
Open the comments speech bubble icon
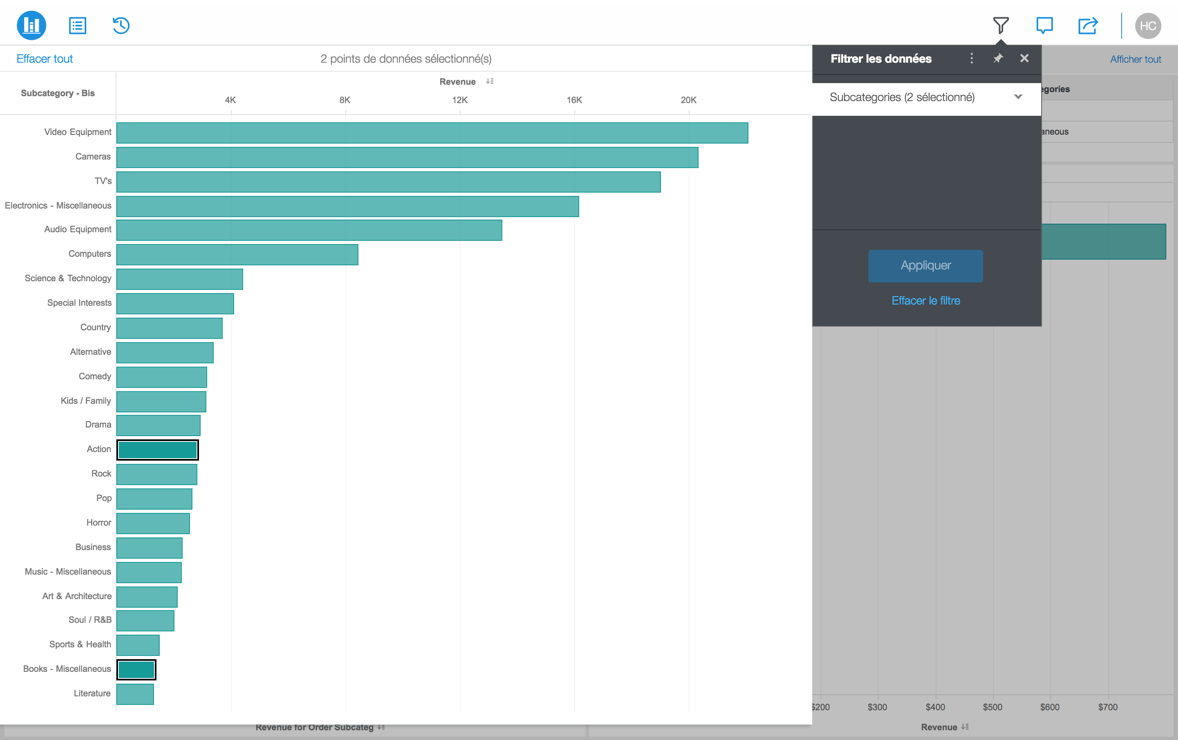(x=1044, y=26)
